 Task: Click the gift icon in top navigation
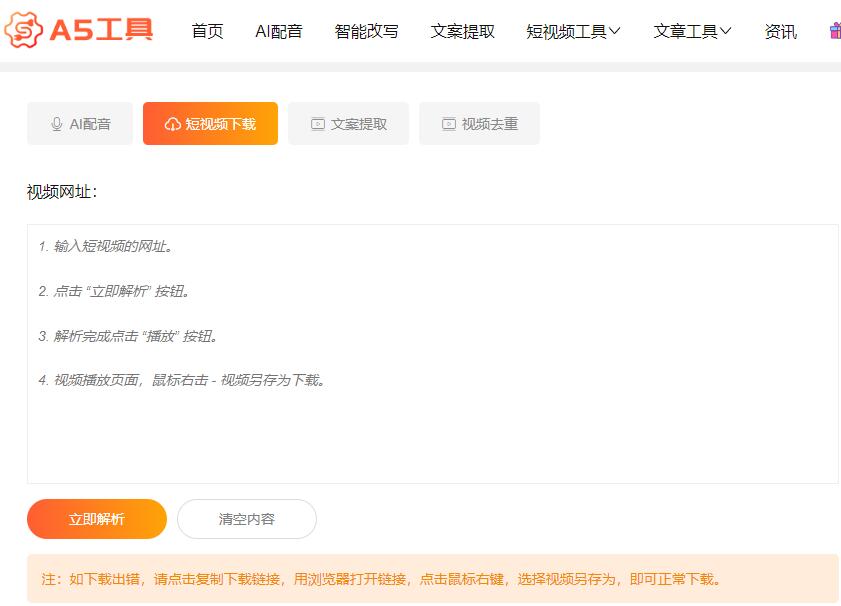836,31
